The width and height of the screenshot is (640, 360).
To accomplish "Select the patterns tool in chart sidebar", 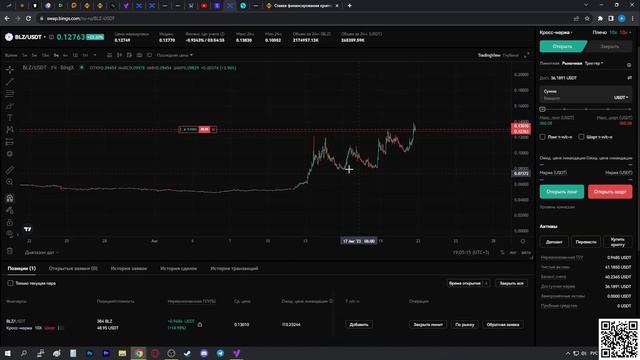I will [10, 130].
